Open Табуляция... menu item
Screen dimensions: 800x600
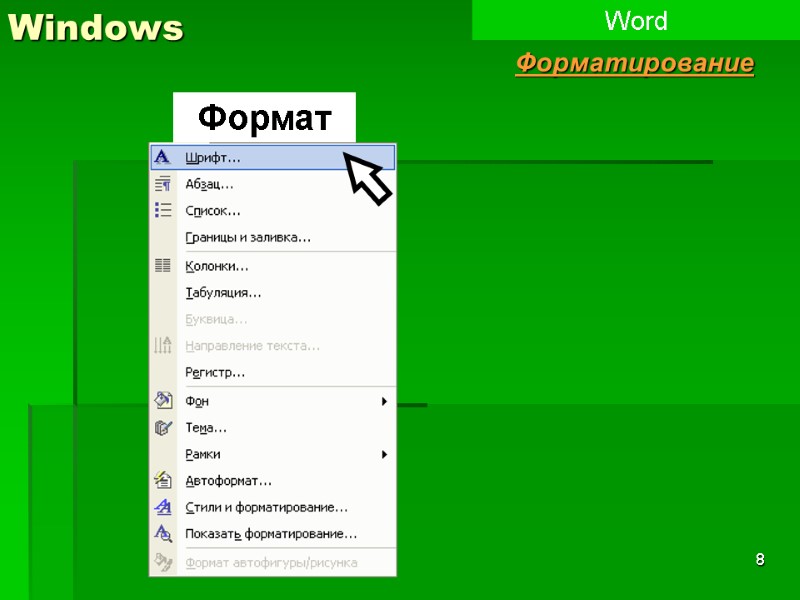click(272, 292)
